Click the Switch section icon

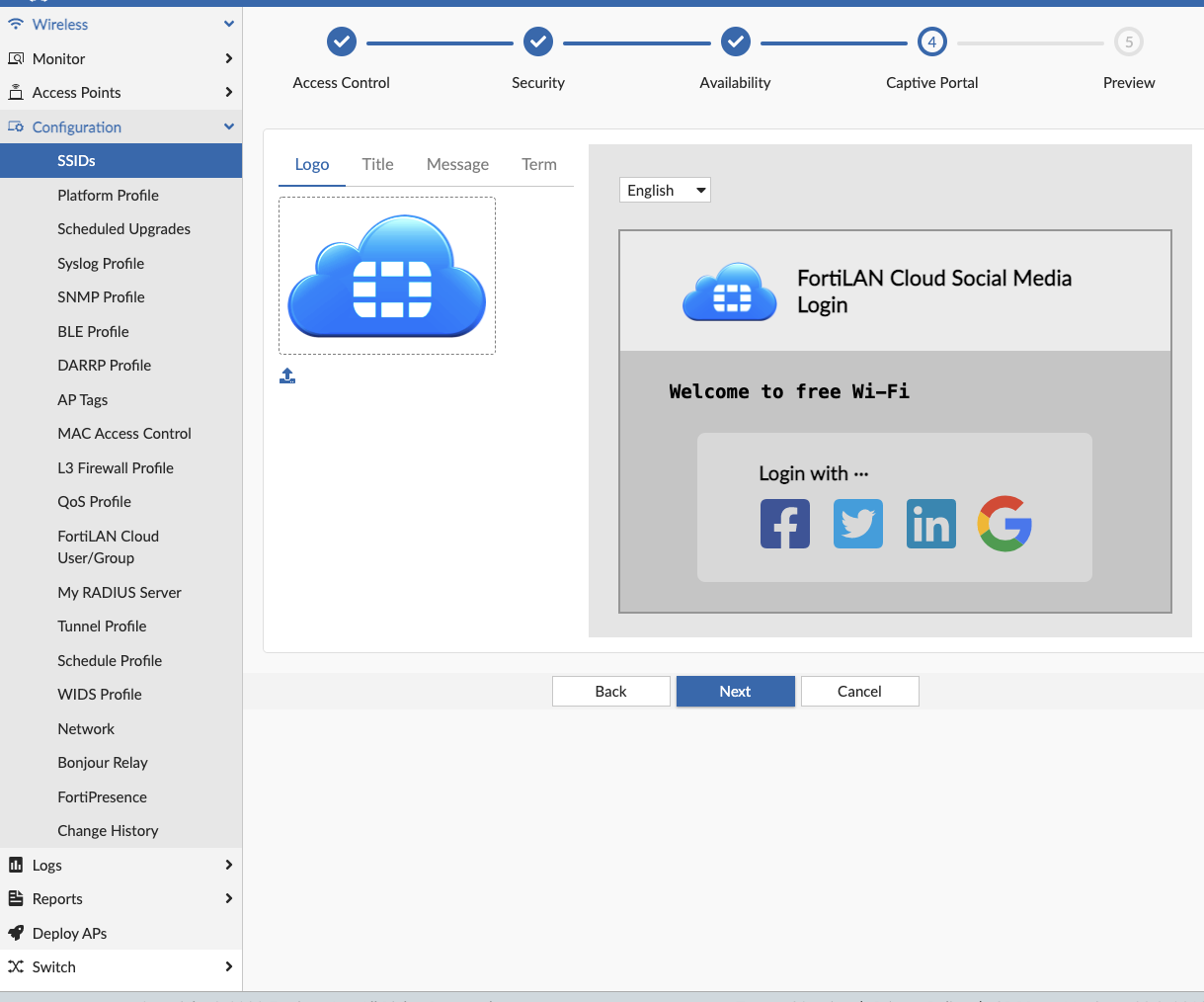pyautogui.click(x=14, y=966)
